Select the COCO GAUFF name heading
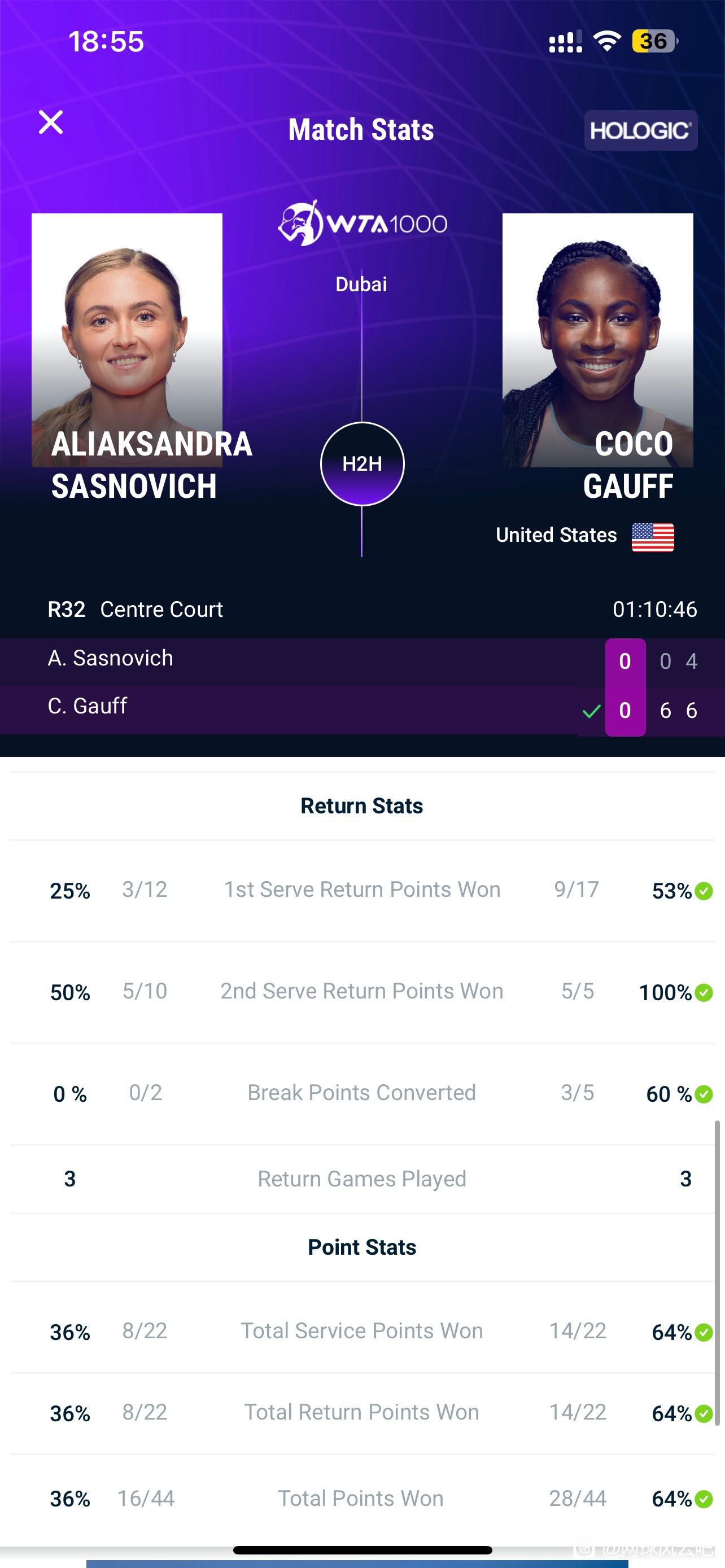The height and width of the screenshot is (1568, 725). [628, 465]
